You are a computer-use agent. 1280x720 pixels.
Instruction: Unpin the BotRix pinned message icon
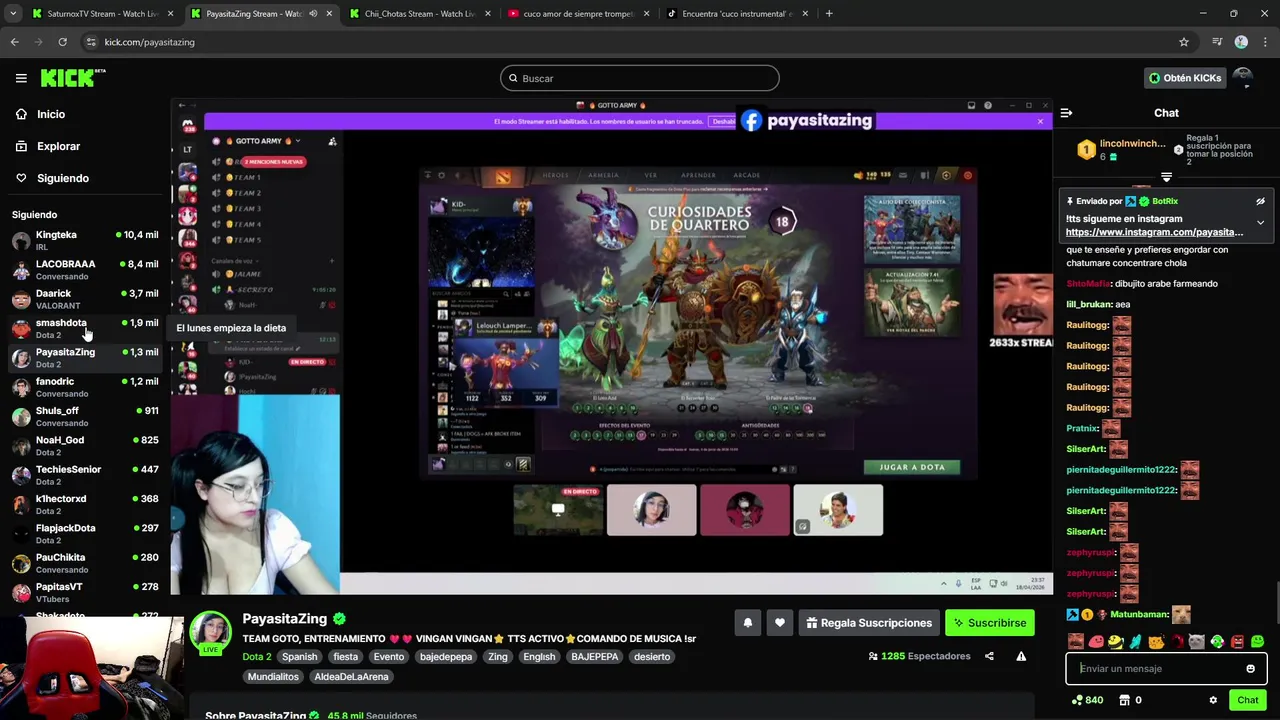pos(1260,201)
